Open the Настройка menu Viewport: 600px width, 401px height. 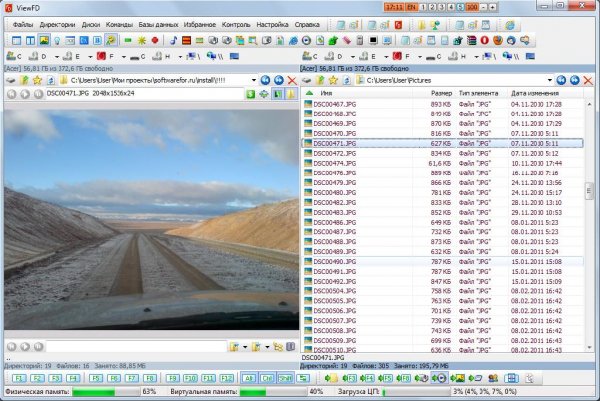tap(272, 24)
